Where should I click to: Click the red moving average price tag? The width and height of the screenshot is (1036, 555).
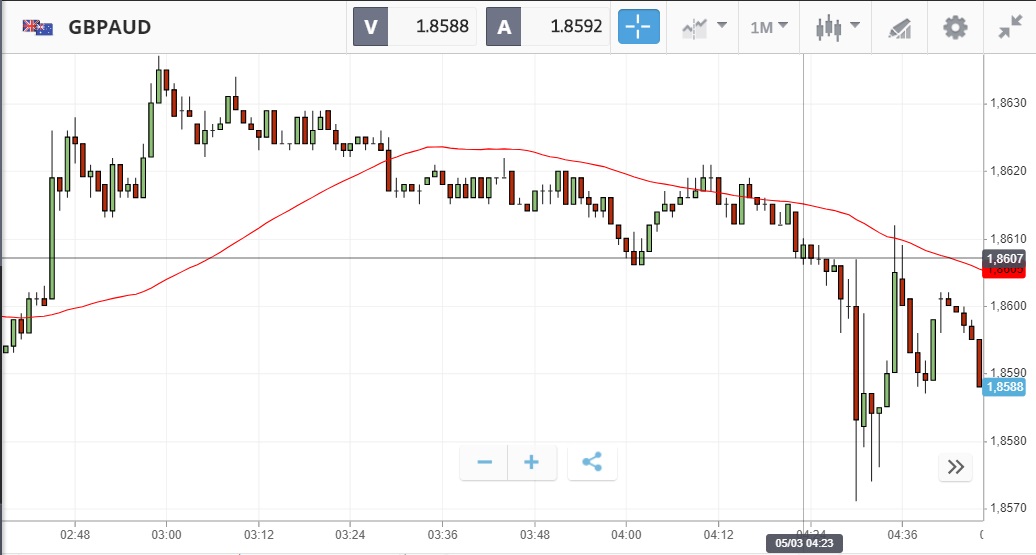[x=1005, y=271]
